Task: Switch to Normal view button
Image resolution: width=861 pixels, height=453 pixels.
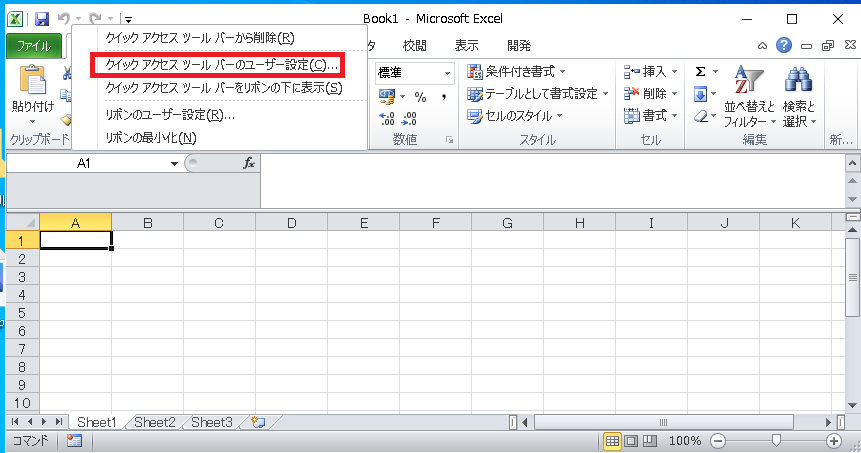Action: [x=612, y=441]
